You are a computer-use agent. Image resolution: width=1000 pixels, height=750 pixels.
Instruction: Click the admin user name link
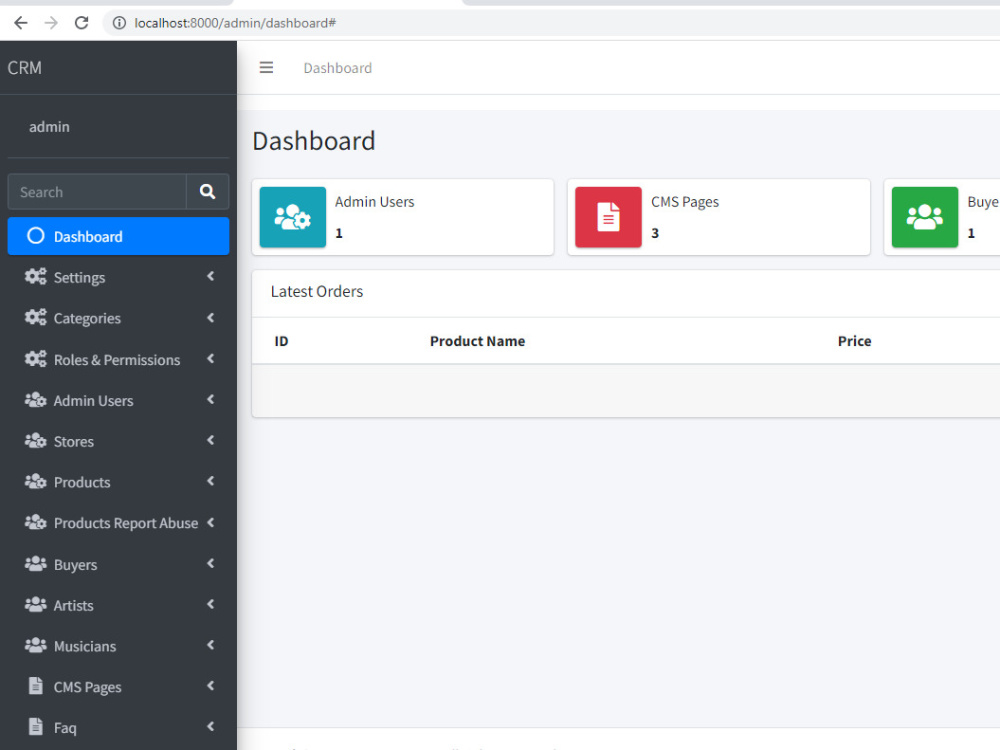point(49,127)
